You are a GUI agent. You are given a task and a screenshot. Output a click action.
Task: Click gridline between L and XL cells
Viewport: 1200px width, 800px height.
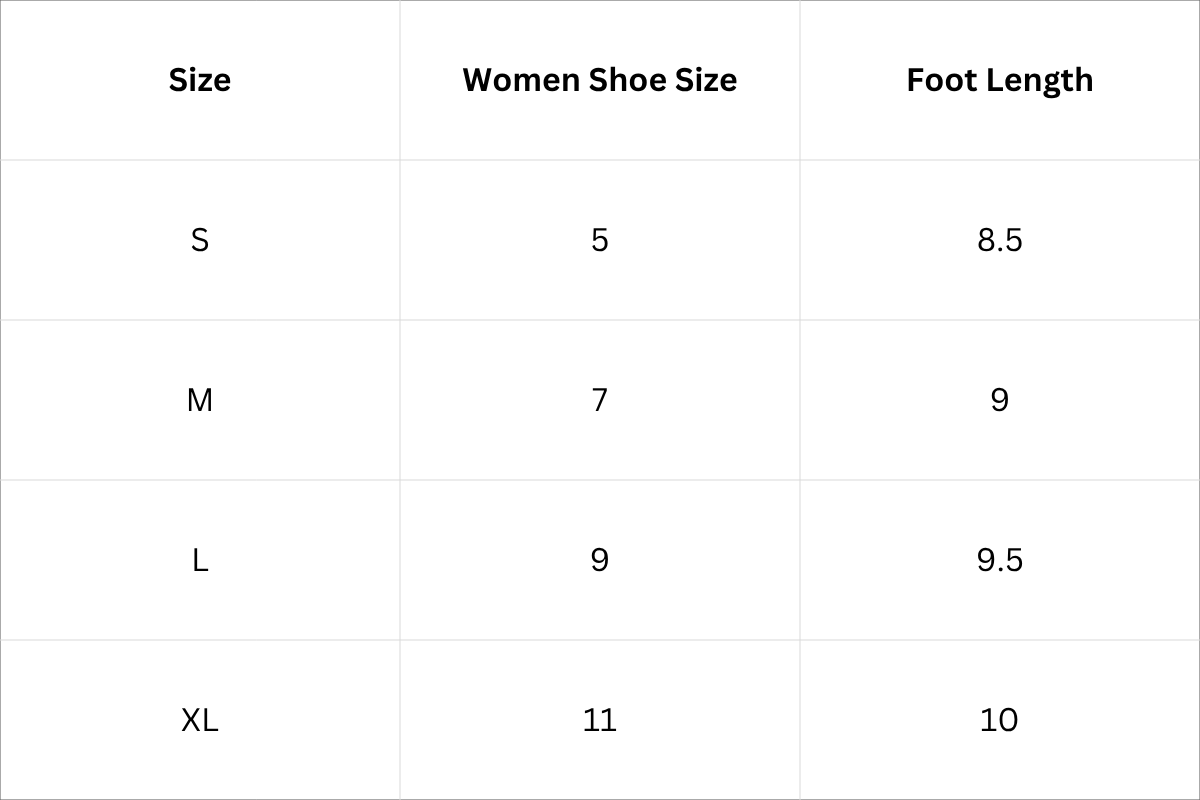200,640
